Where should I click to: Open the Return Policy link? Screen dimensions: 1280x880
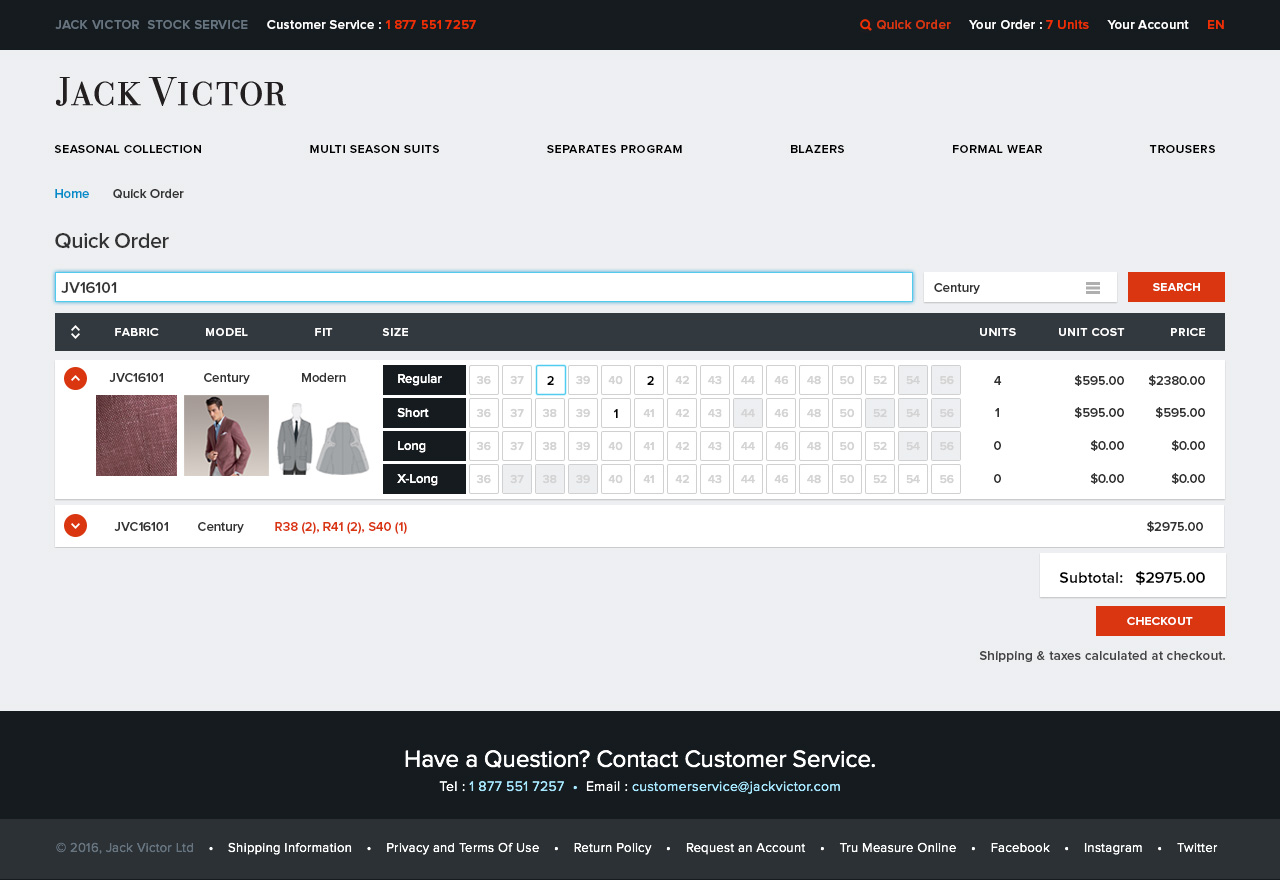612,848
